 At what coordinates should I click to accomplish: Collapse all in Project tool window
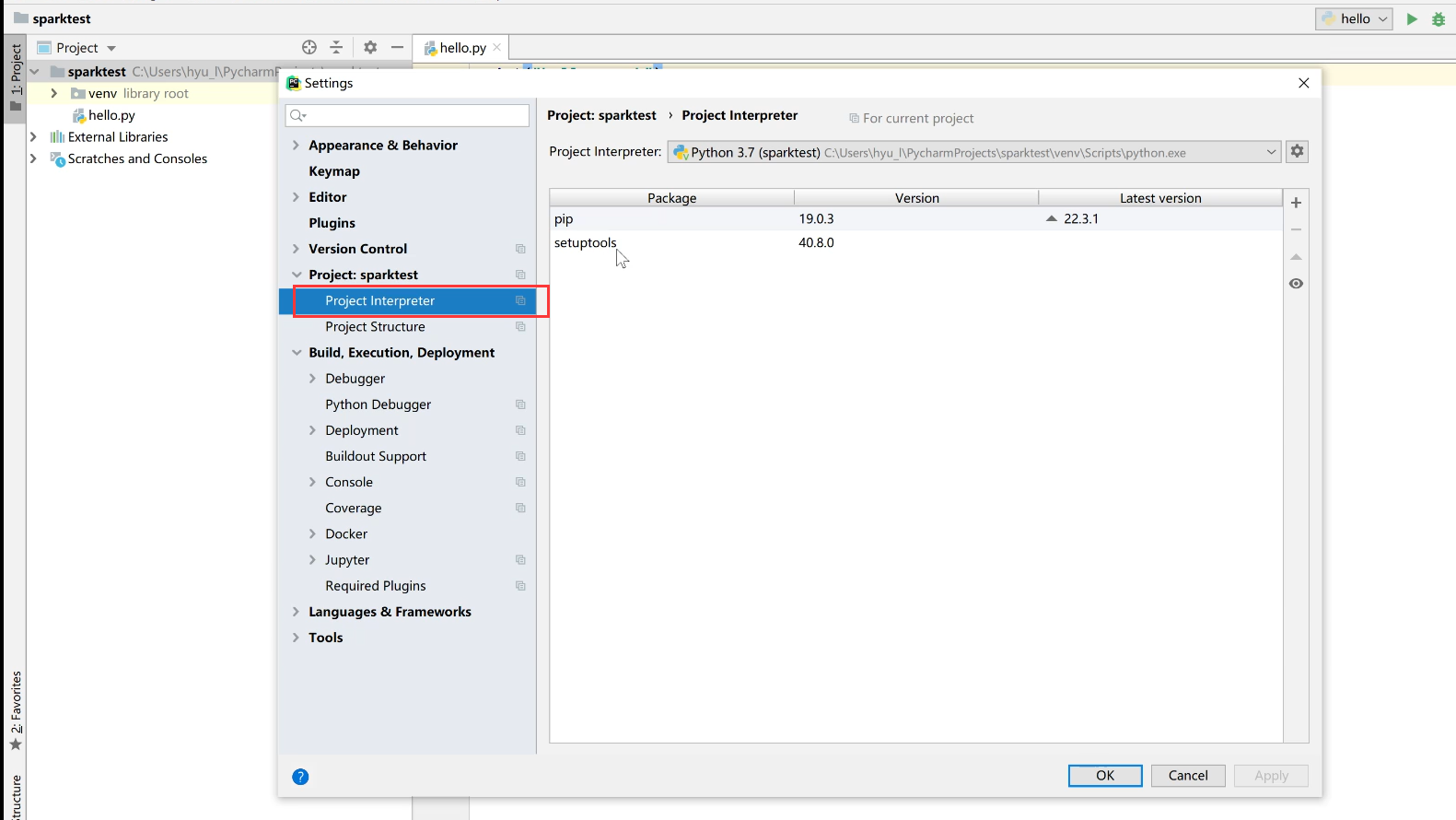[336, 47]
